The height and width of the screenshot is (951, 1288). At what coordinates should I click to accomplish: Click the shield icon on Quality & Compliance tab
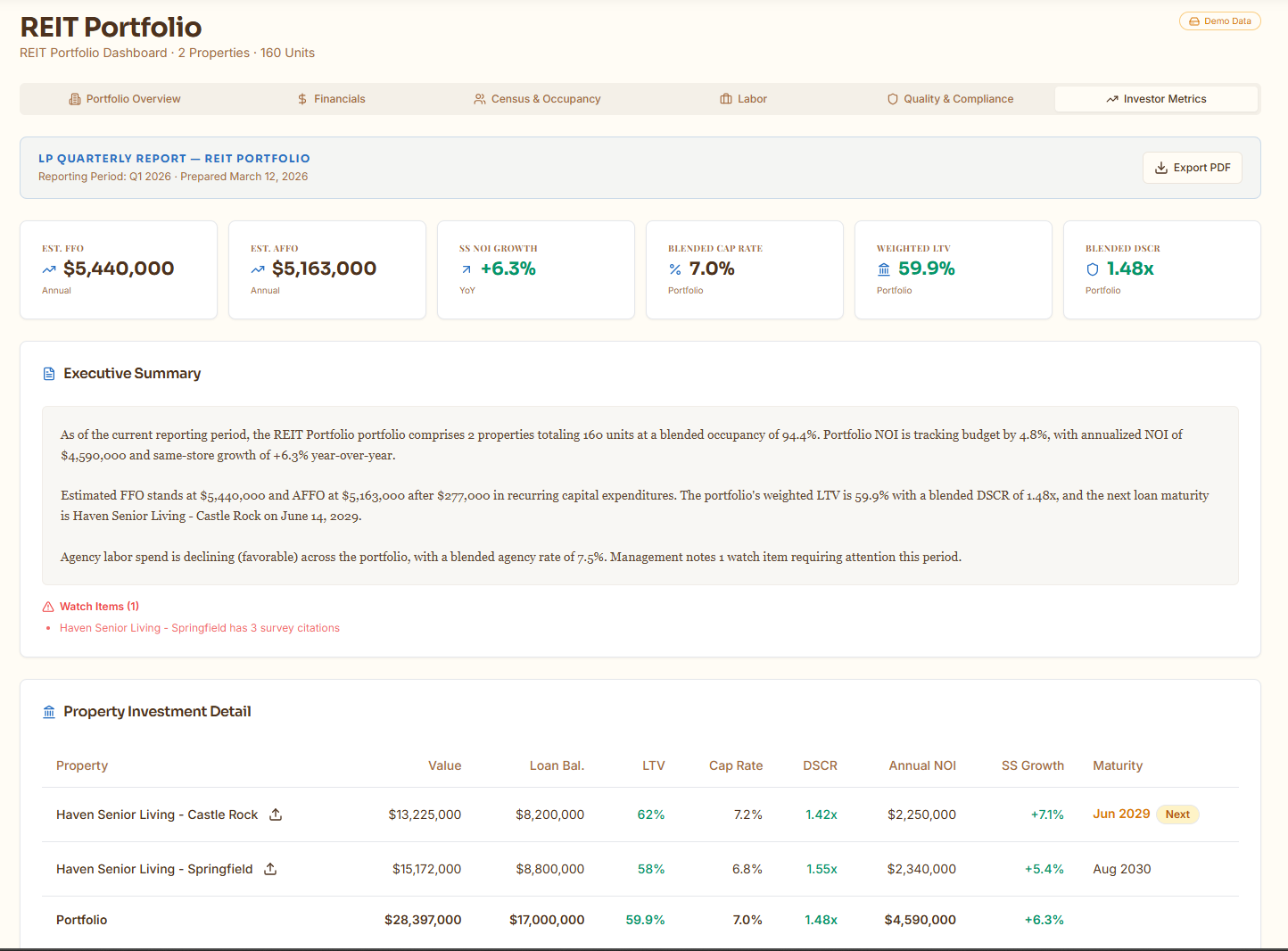pos(893,99)
